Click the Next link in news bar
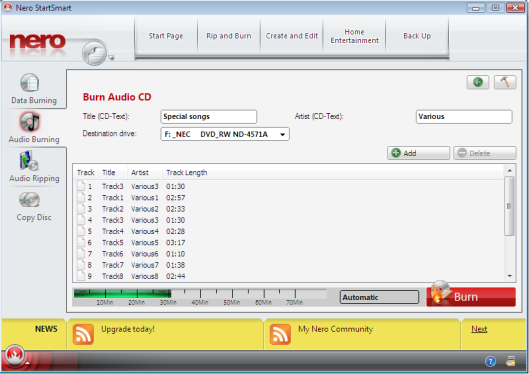Screen dimensions: 529x374 point(479,329)
